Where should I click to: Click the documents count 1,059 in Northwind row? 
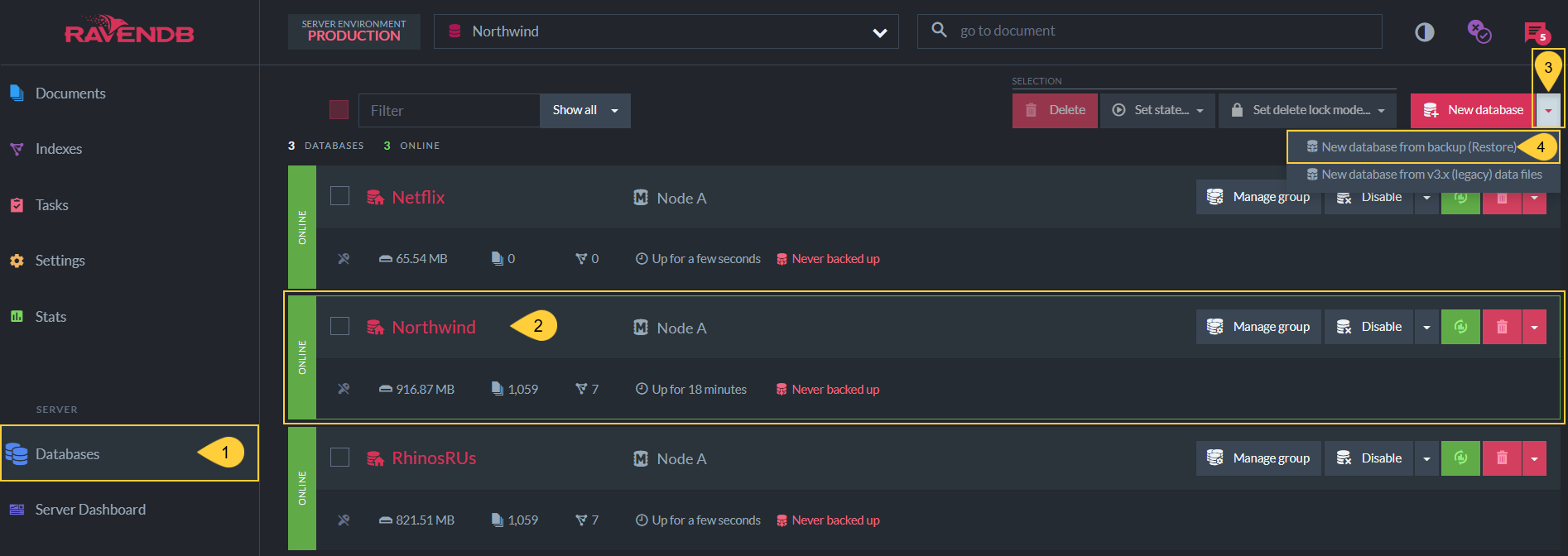coord(515,389)
